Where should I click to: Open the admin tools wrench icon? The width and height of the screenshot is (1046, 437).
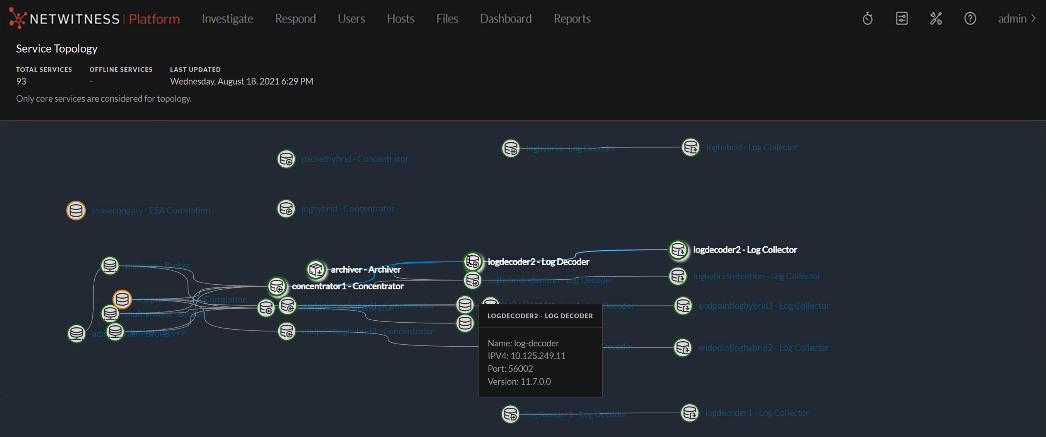[936, 19]
